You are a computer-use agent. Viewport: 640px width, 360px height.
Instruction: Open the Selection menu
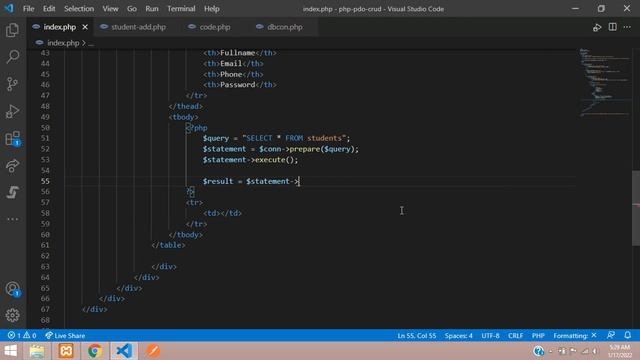79,9
